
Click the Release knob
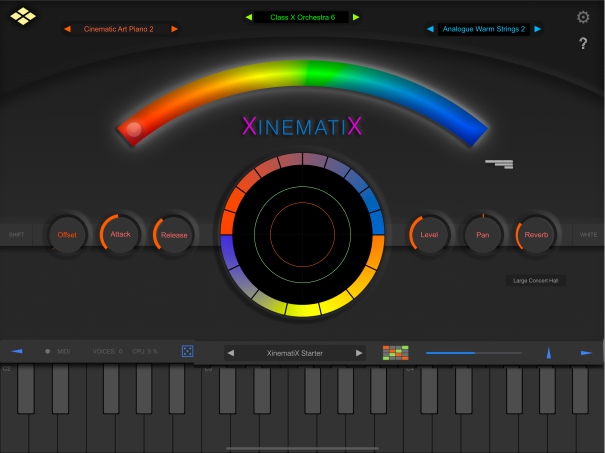coord(174,235)
